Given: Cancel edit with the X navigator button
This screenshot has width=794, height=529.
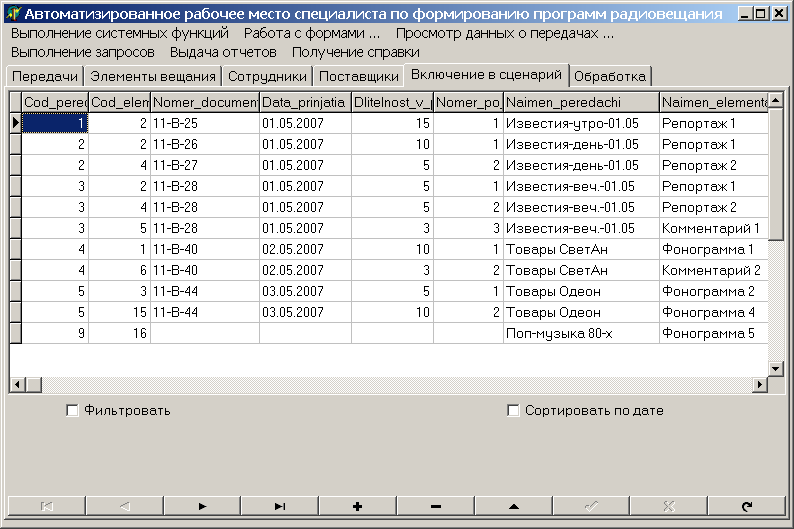Looking at the screenshot, I should pyautogui.click(x=669, y=506).
